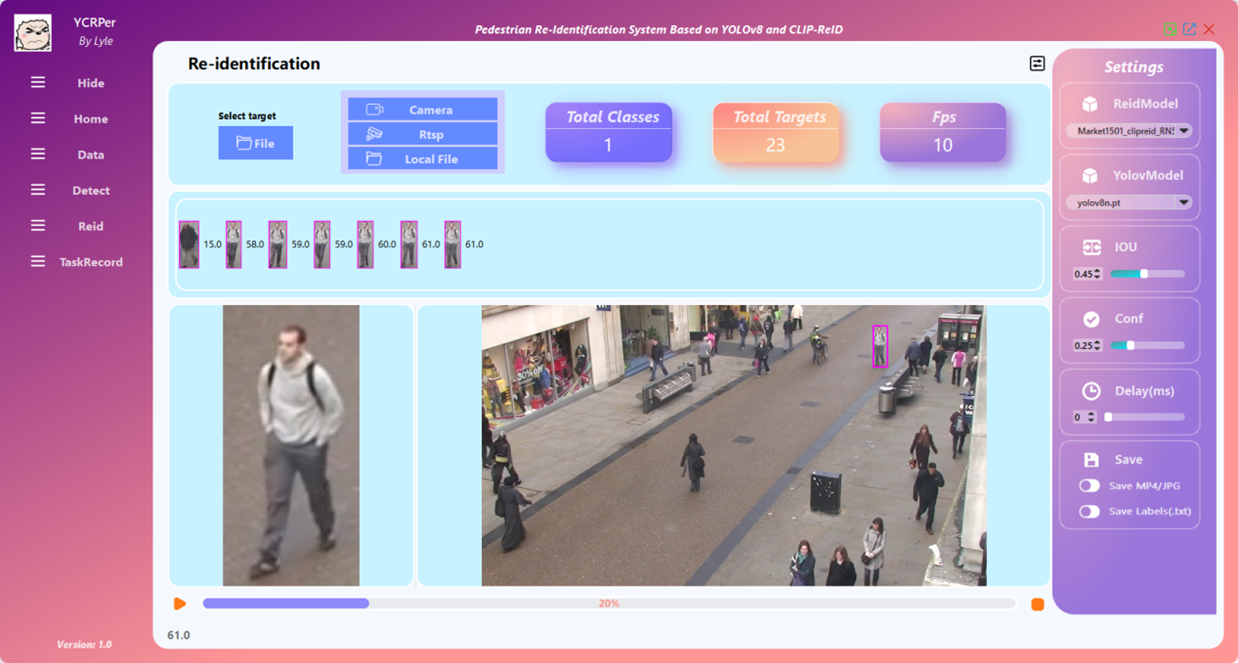Click the orange stop button
Image resolution: width=1238 pixels, height=663 pixels.
(1037, 604)
